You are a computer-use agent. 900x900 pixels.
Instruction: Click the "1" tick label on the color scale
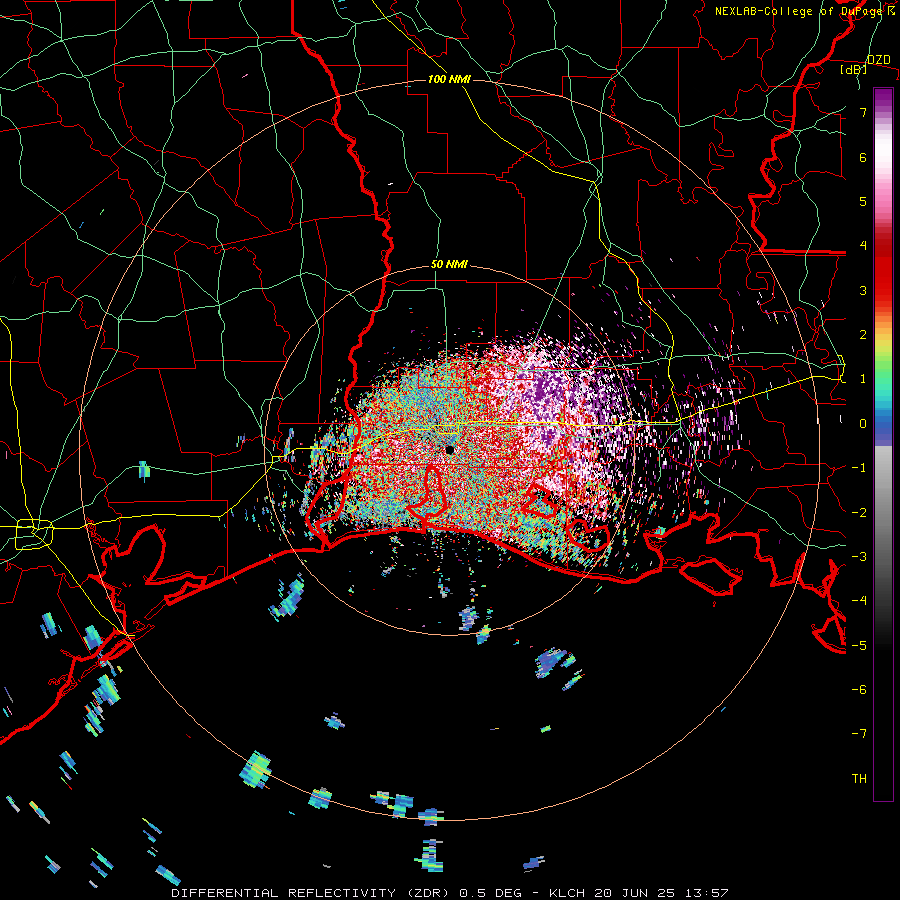pyautogui.click(x=863, y=379)
